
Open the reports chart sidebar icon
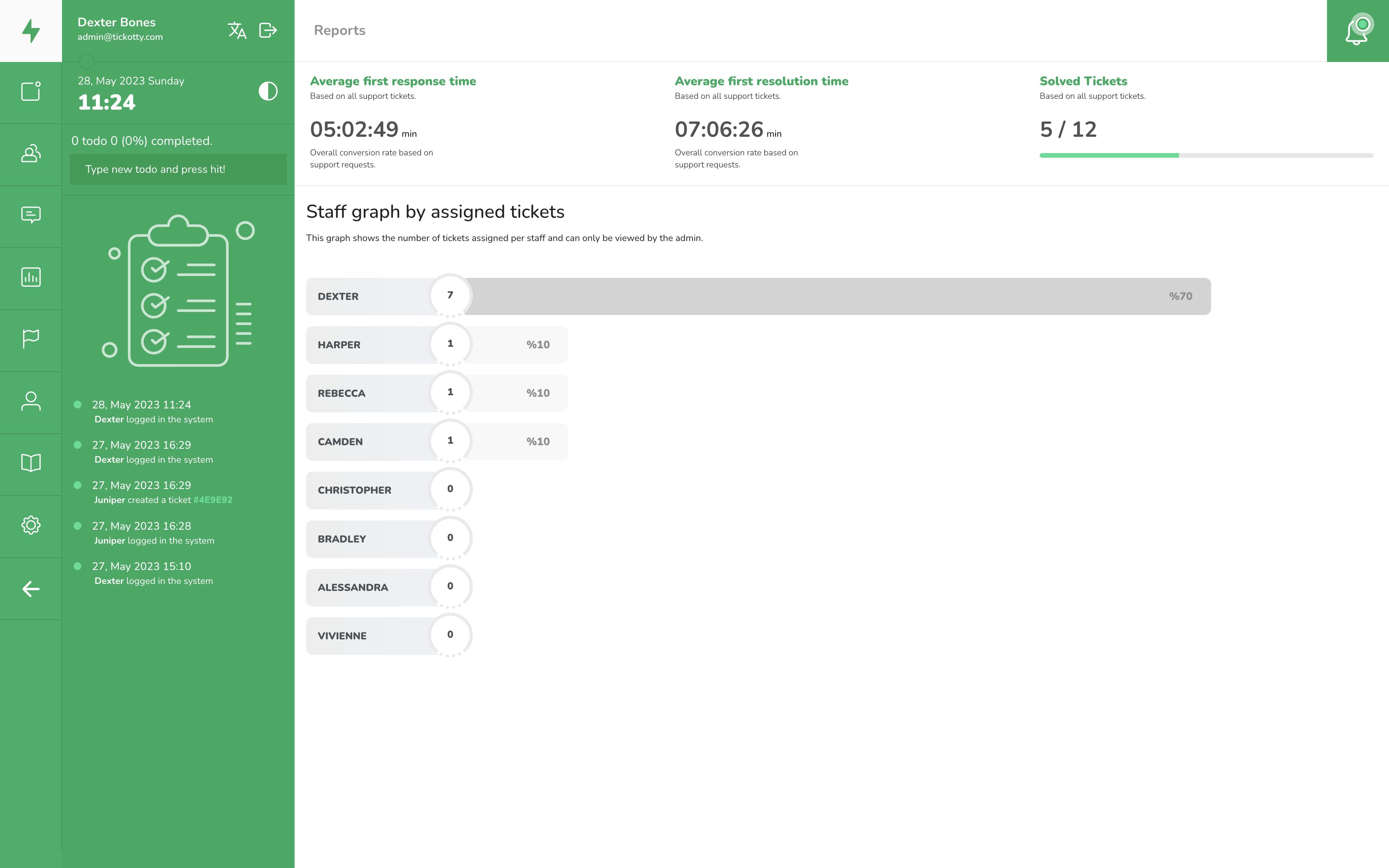tap(31, 277)
